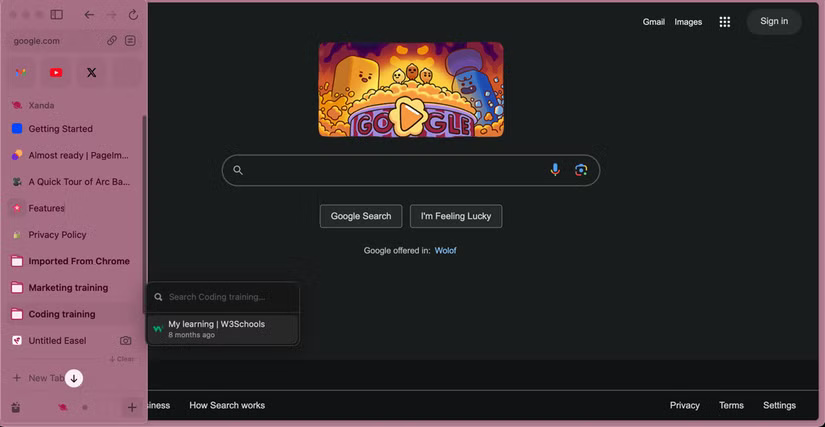This screenshot has width=825, height=427.
Task: Open the X favorite tile
Action: [92, 73]
